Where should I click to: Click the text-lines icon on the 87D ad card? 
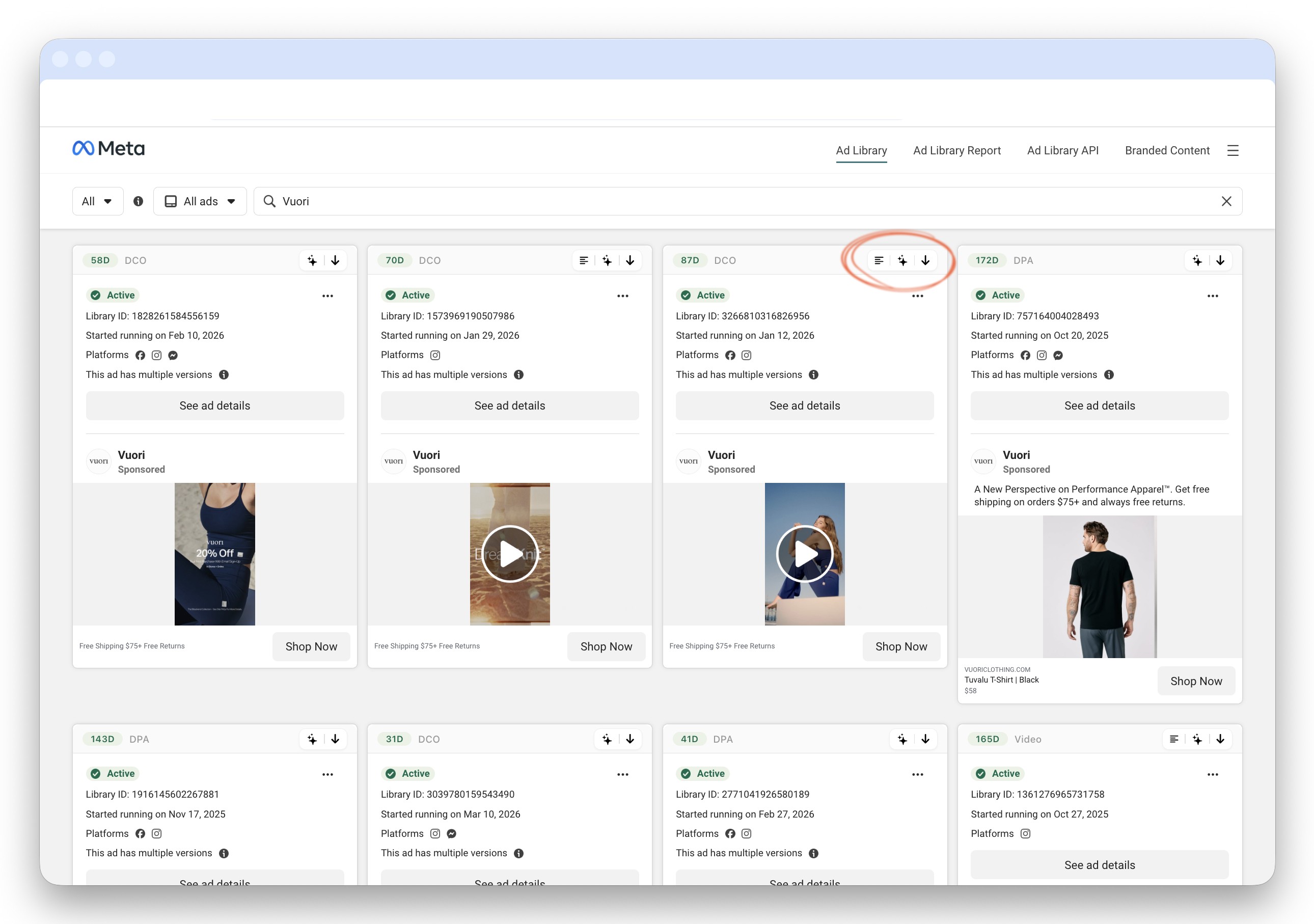click(879, 260)
